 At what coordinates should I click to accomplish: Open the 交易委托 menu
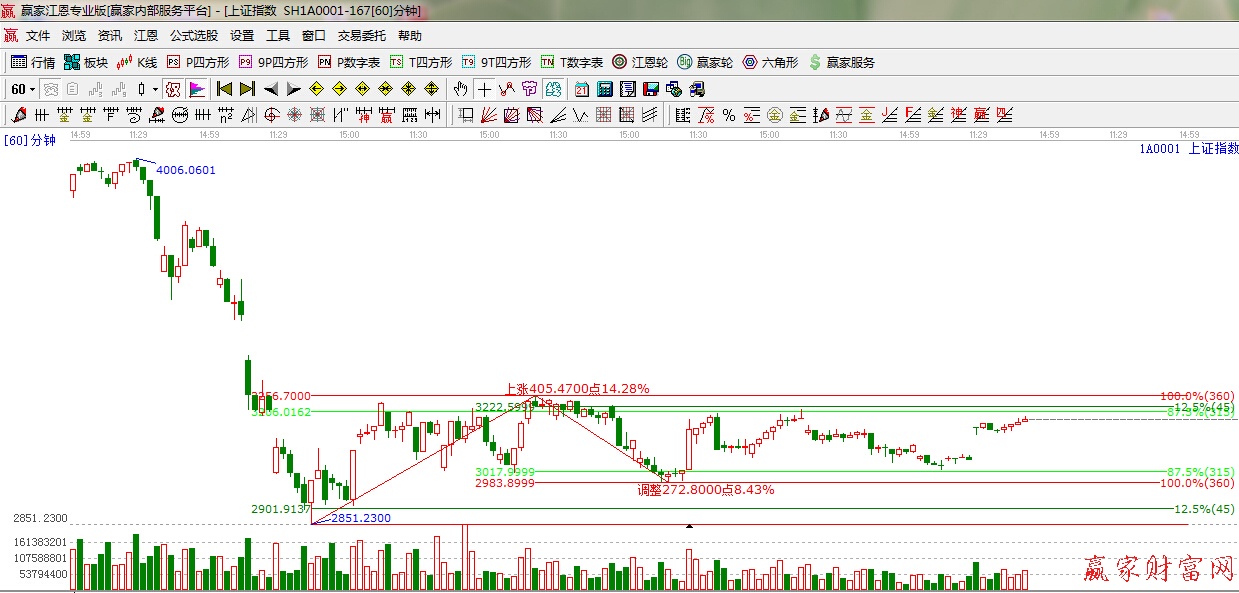pyautogui.click(x=361, y=36)
